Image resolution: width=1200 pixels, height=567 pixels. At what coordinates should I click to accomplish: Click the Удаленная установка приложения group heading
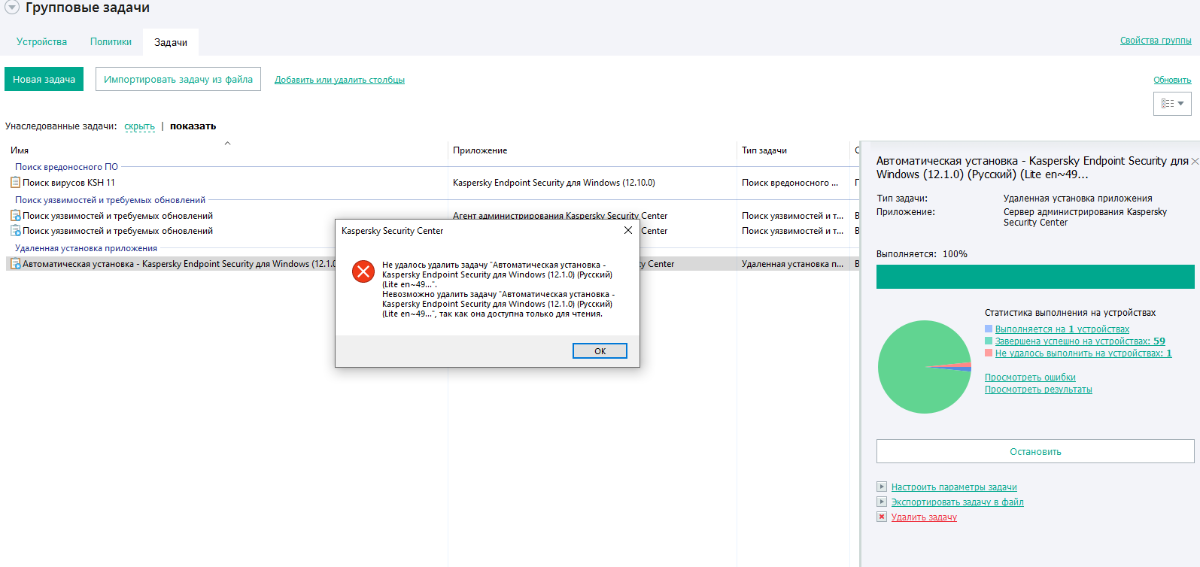point(86,248)
